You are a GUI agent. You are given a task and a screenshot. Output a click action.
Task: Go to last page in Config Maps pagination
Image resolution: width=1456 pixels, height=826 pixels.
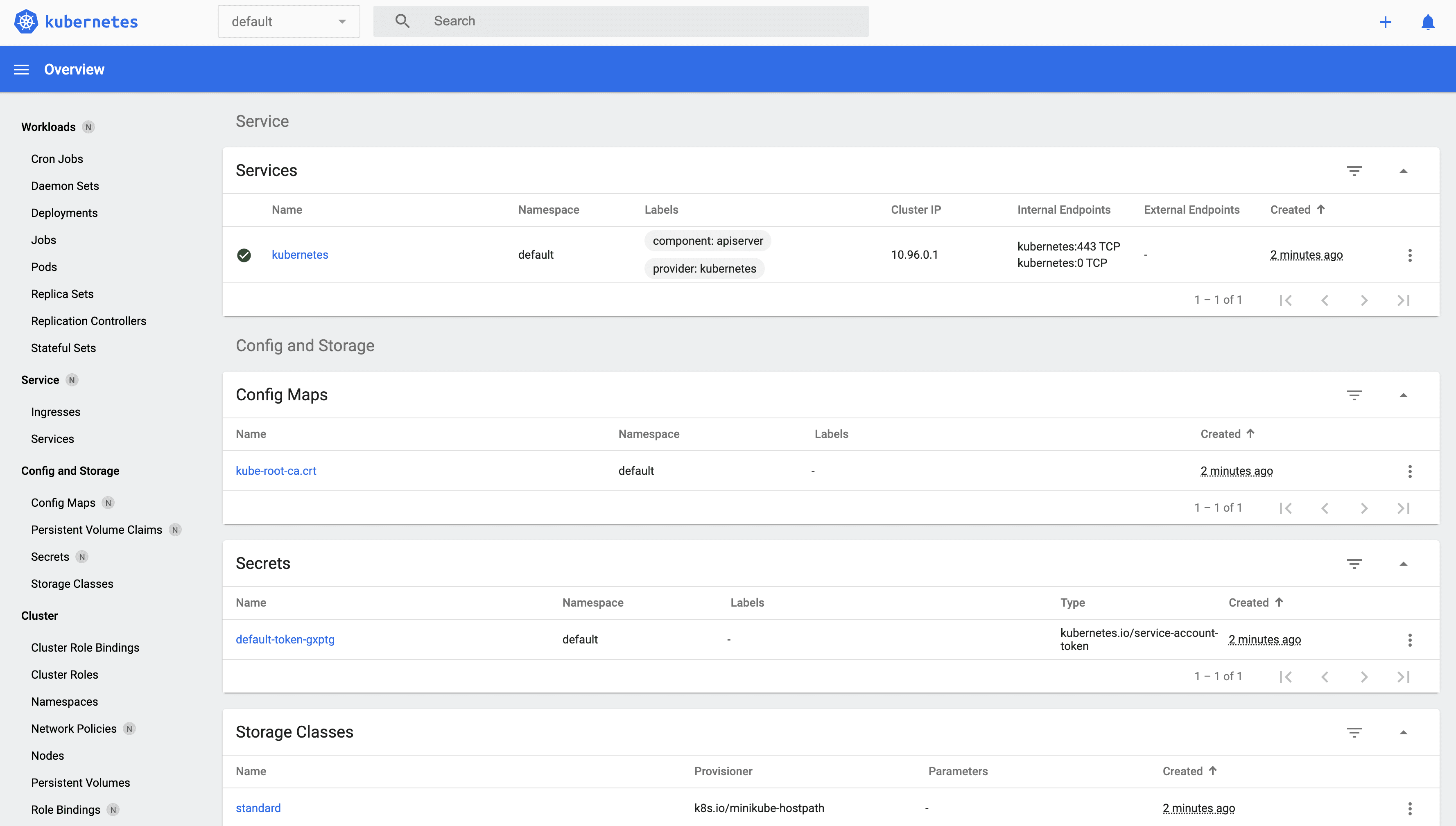click(x=1403, y=508)
